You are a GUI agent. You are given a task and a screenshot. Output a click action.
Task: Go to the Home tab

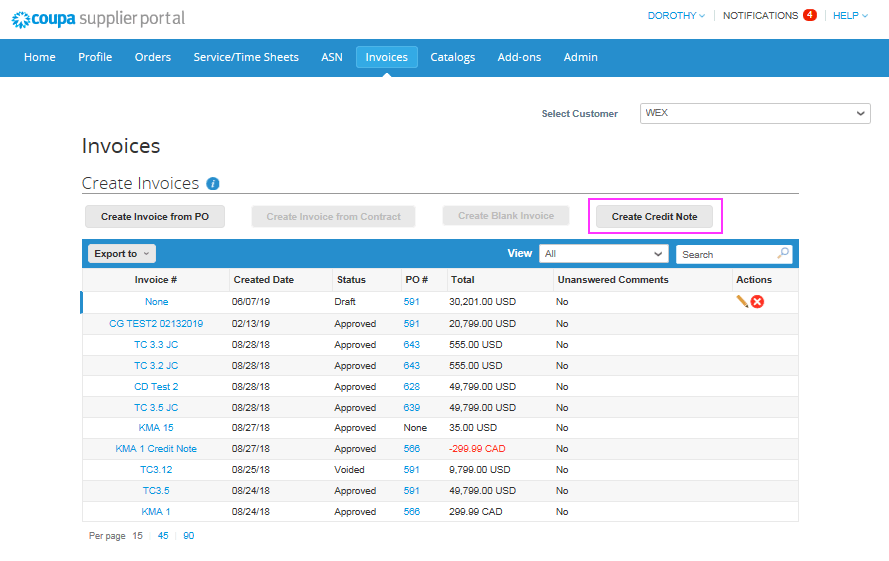tap(40, 57)
